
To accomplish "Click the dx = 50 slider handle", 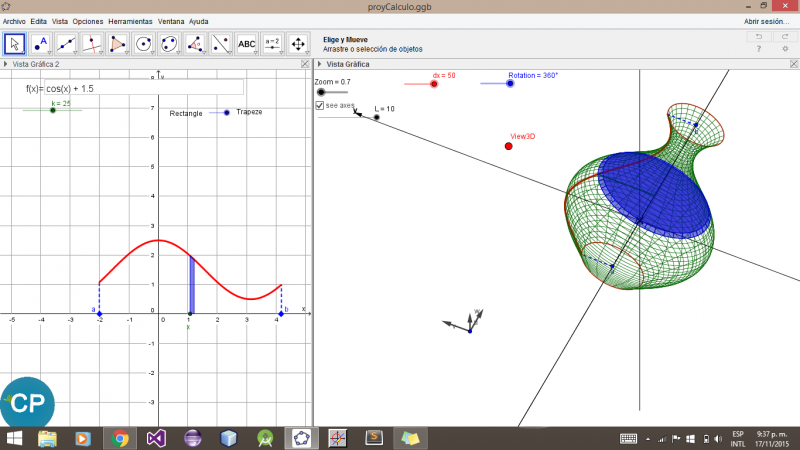I will (x=434, y=84).
